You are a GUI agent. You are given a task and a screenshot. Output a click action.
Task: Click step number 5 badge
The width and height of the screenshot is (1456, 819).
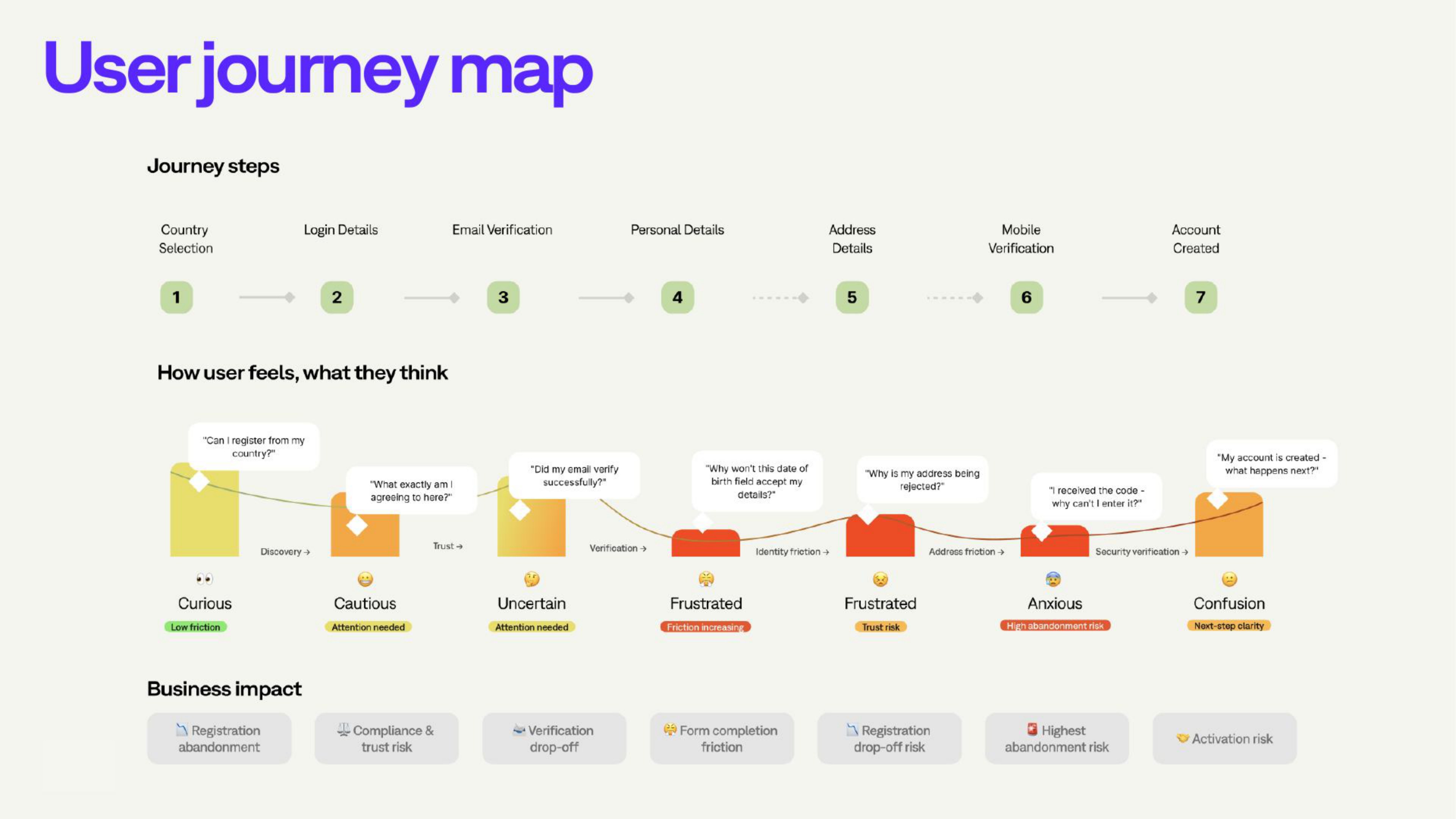[852, 297]
